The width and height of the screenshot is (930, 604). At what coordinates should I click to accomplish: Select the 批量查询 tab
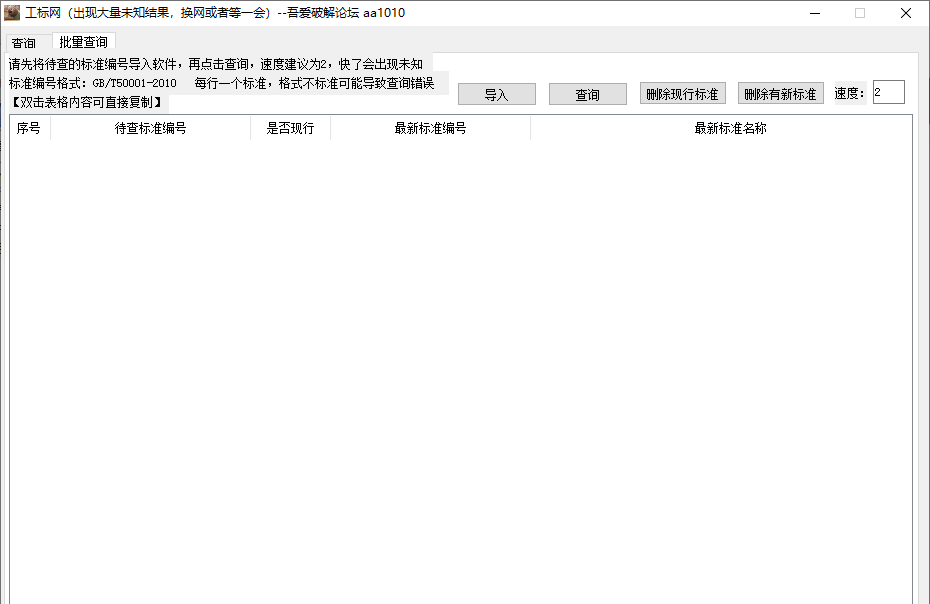[x=84, y=42]
